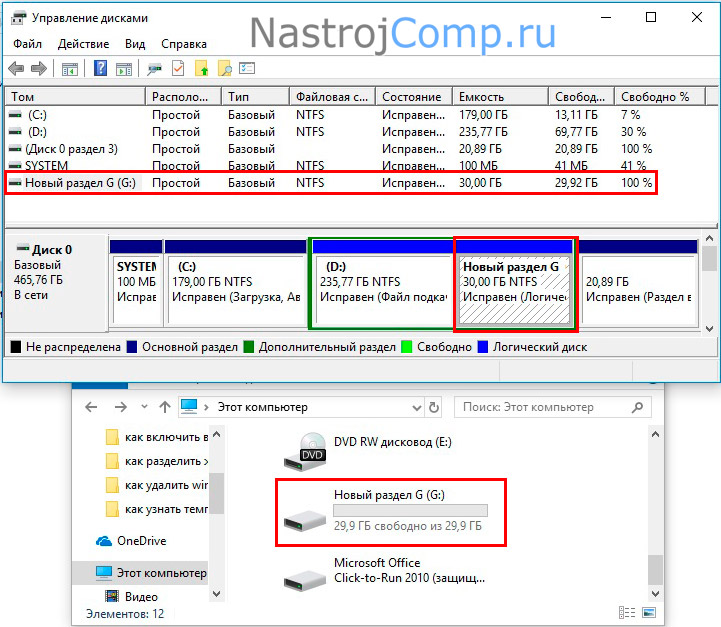This screenshot has width=721, height=627.
Task: Click the Explorer file list scroll down arrow
Action: [x=655, y=593]
